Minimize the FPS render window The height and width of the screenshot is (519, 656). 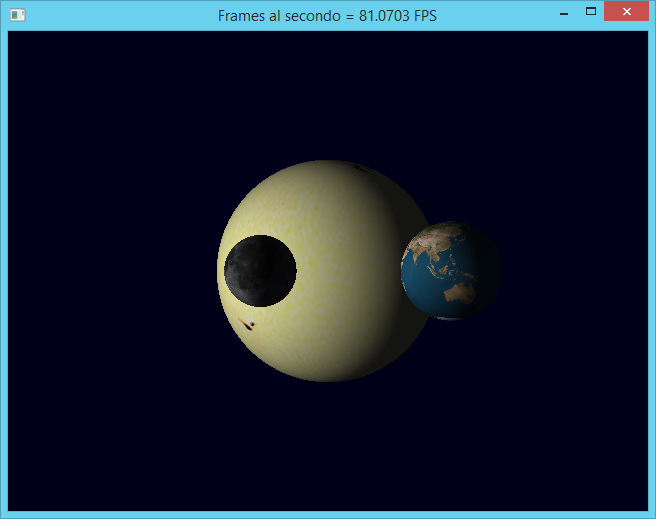coord(564,13)
